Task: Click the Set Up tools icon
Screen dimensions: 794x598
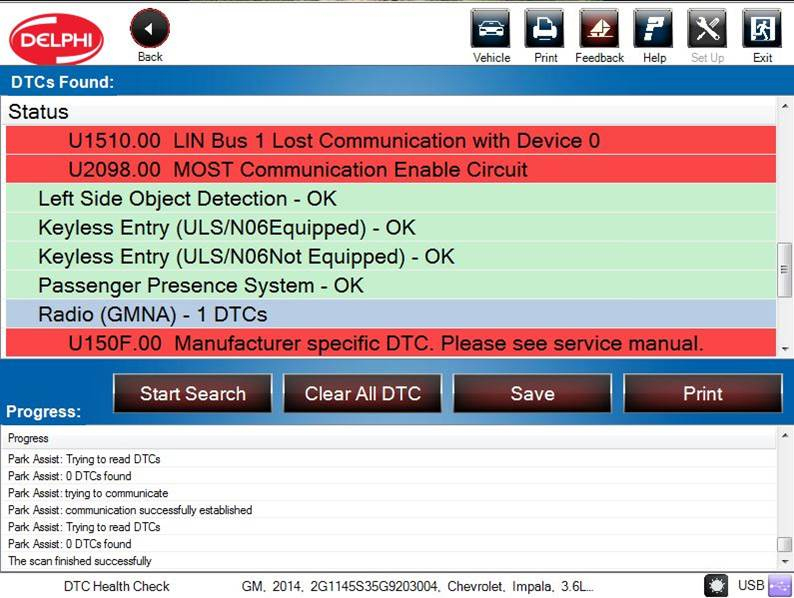Action: coord(707,29)
